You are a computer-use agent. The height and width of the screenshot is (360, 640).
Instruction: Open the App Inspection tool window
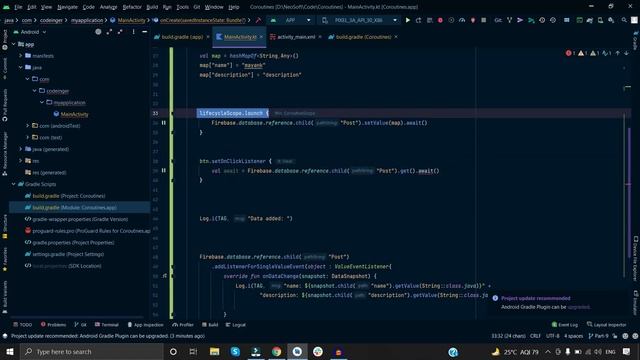(145, 325)
